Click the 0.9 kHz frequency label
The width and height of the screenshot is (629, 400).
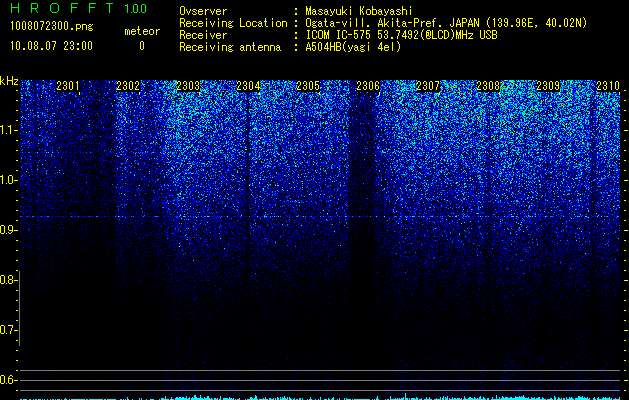[x=8, y=230]
